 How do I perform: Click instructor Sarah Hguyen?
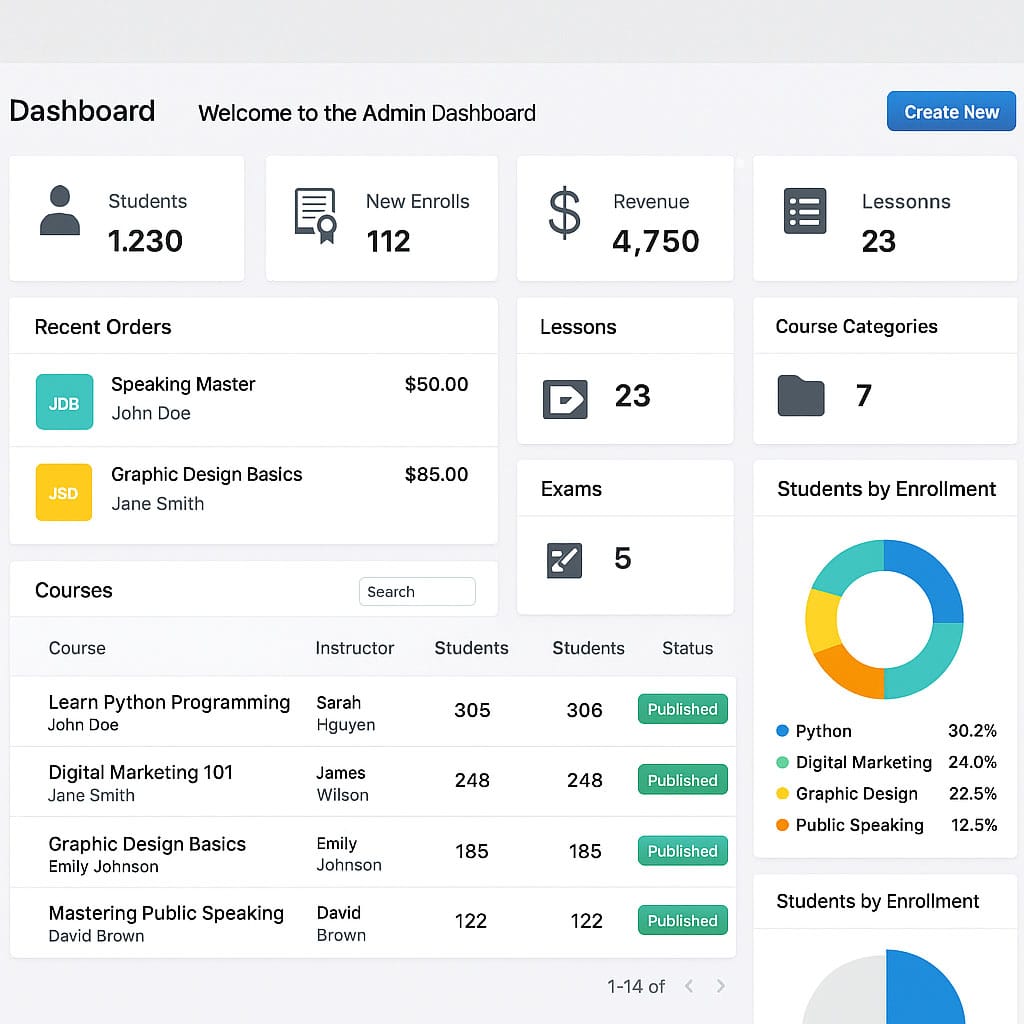coord(345,713)
